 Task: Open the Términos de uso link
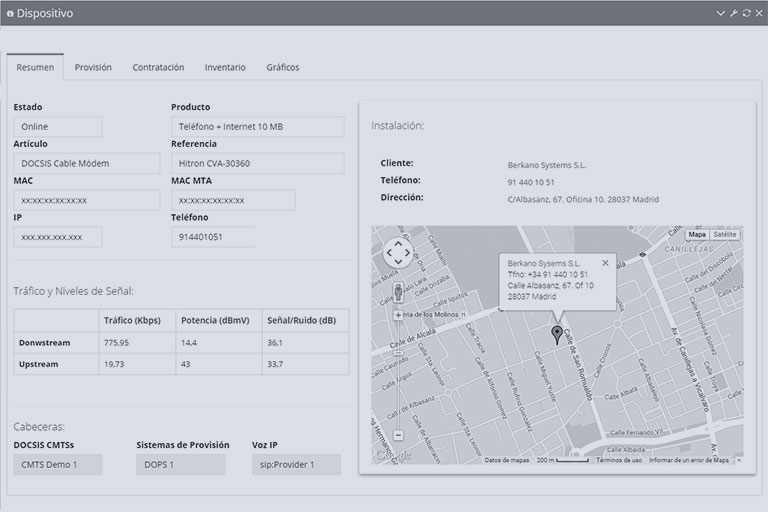(619, 460)
